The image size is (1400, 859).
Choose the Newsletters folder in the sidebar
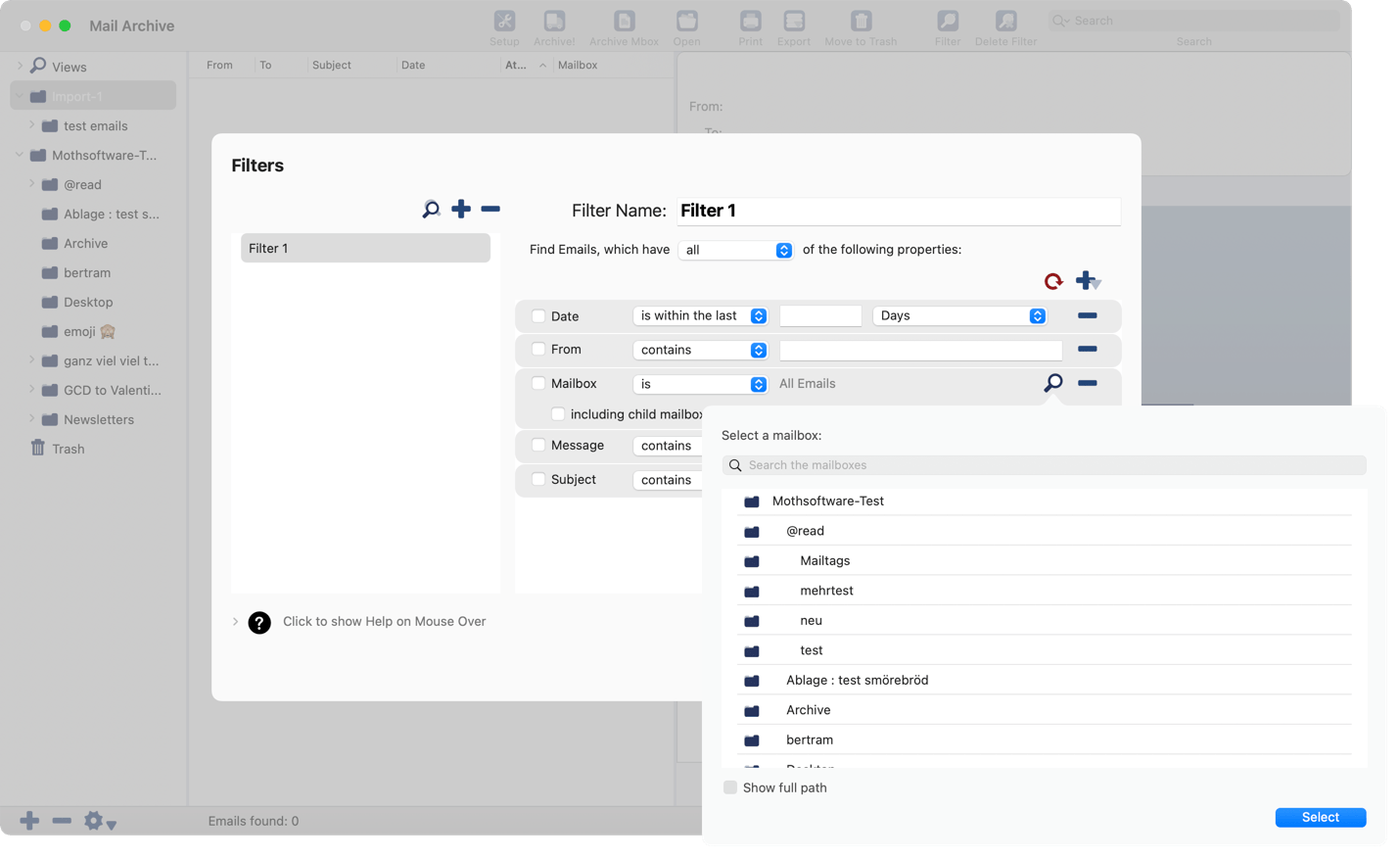click(x=98, y=419)
